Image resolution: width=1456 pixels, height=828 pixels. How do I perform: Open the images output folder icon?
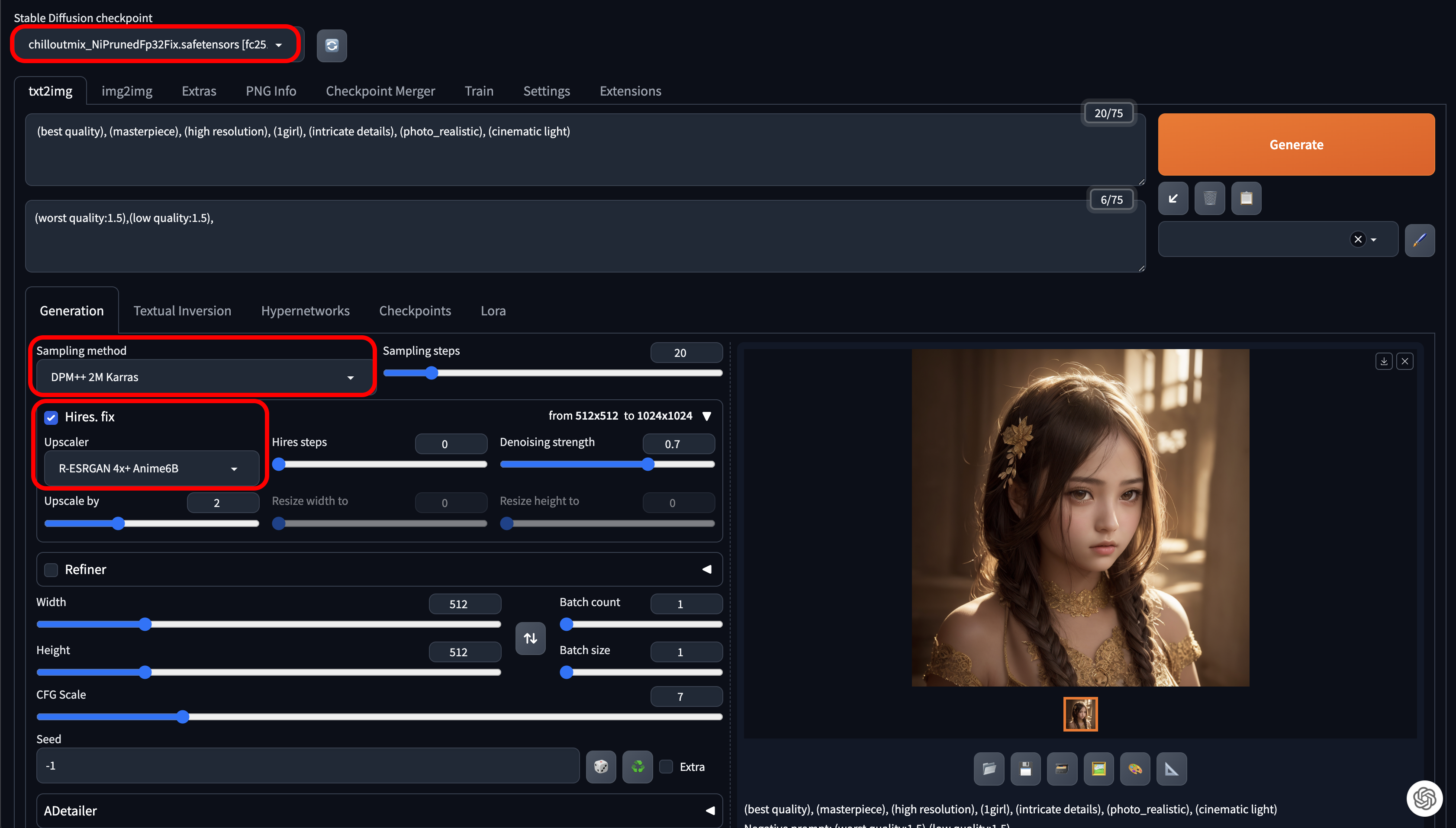click(x=989, y=769)
